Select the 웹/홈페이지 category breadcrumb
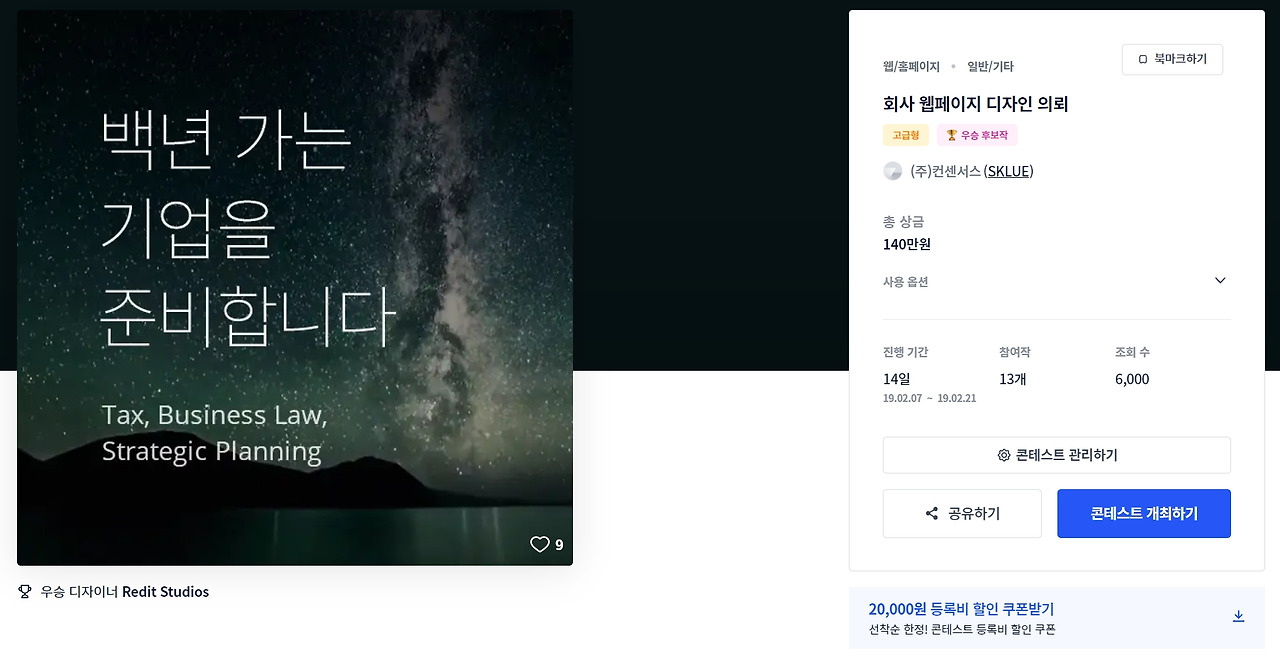This screenshot has height=660, width=1280. click(x=911, y=67)
